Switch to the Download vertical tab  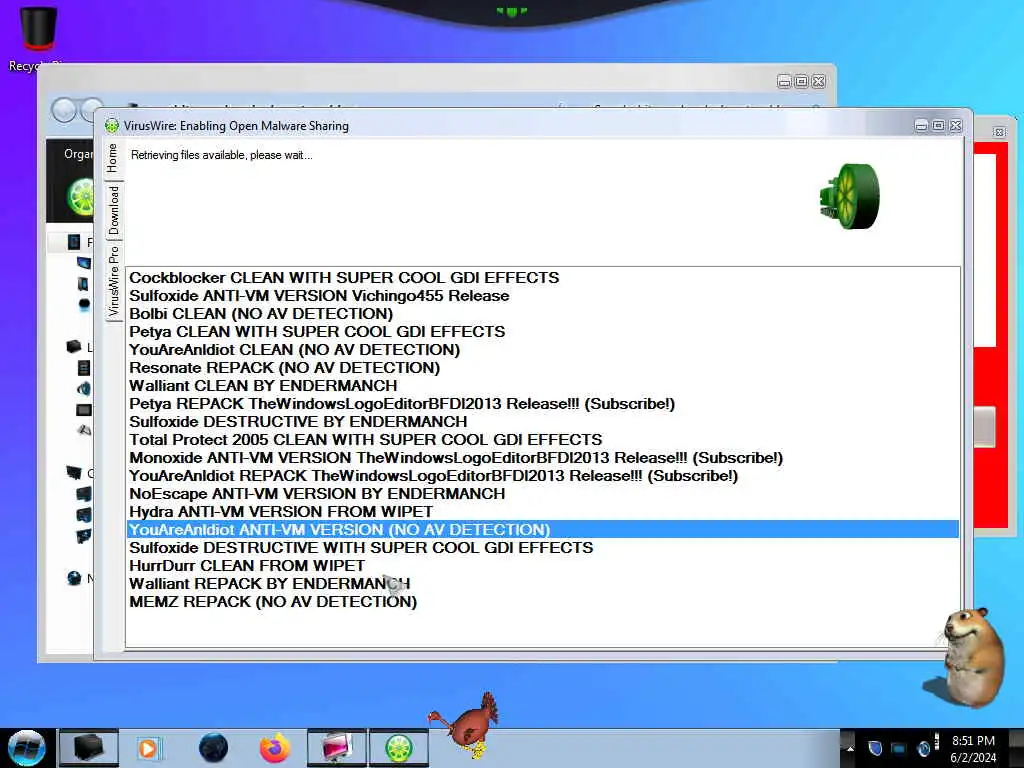[x=113, y=210]
